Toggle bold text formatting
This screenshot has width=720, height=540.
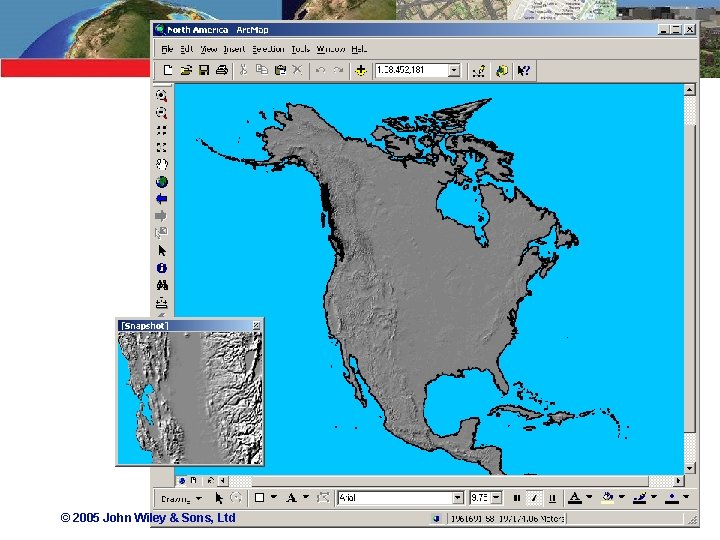[517, 498]
